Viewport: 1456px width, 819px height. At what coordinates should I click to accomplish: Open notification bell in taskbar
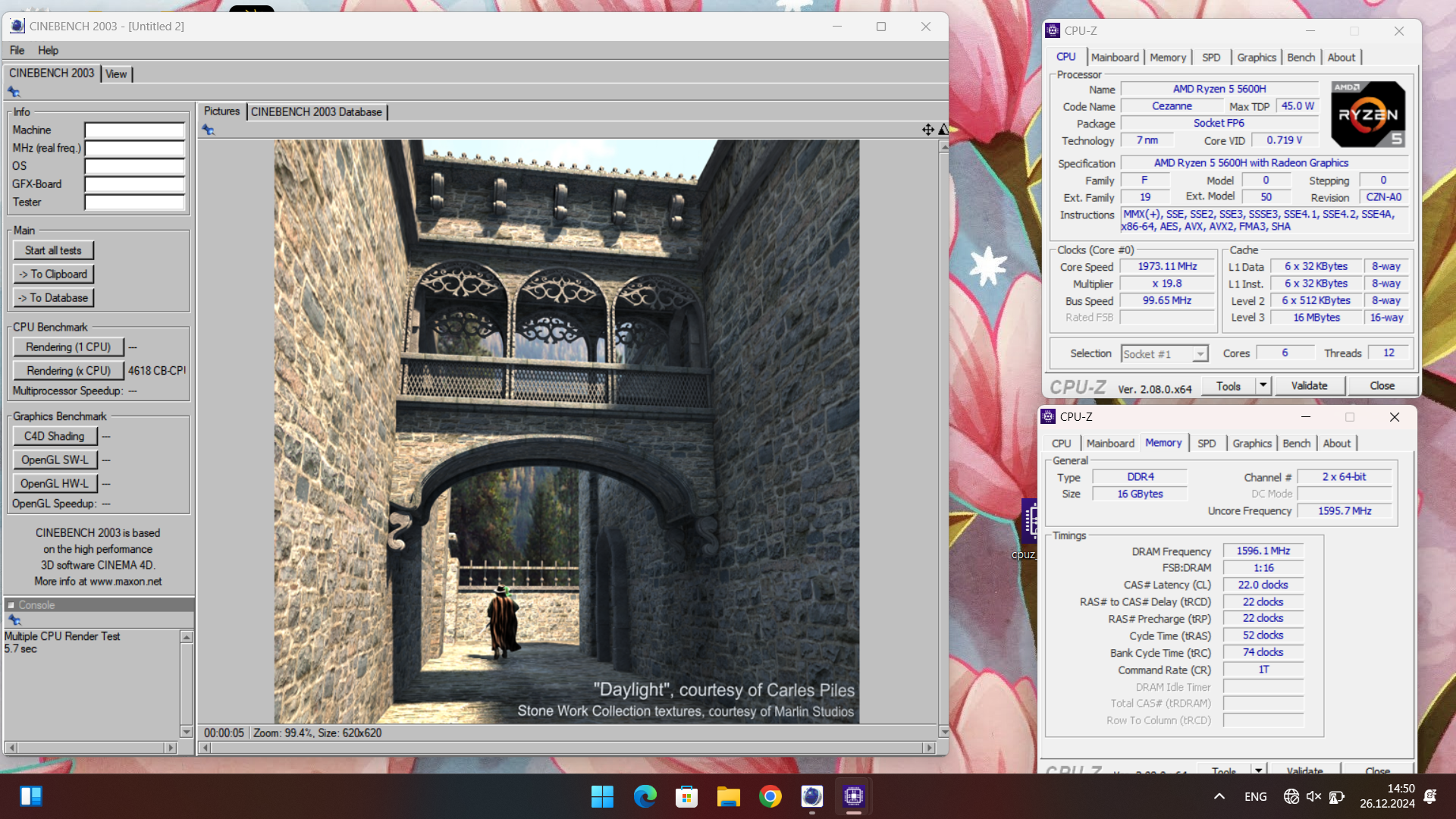pos(1430,796)
